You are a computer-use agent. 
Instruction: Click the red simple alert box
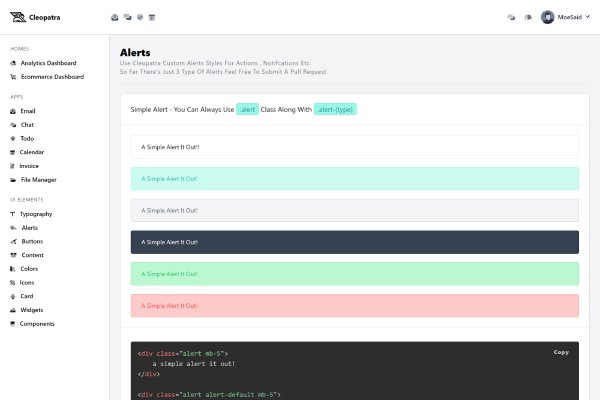tap(355, 306)
